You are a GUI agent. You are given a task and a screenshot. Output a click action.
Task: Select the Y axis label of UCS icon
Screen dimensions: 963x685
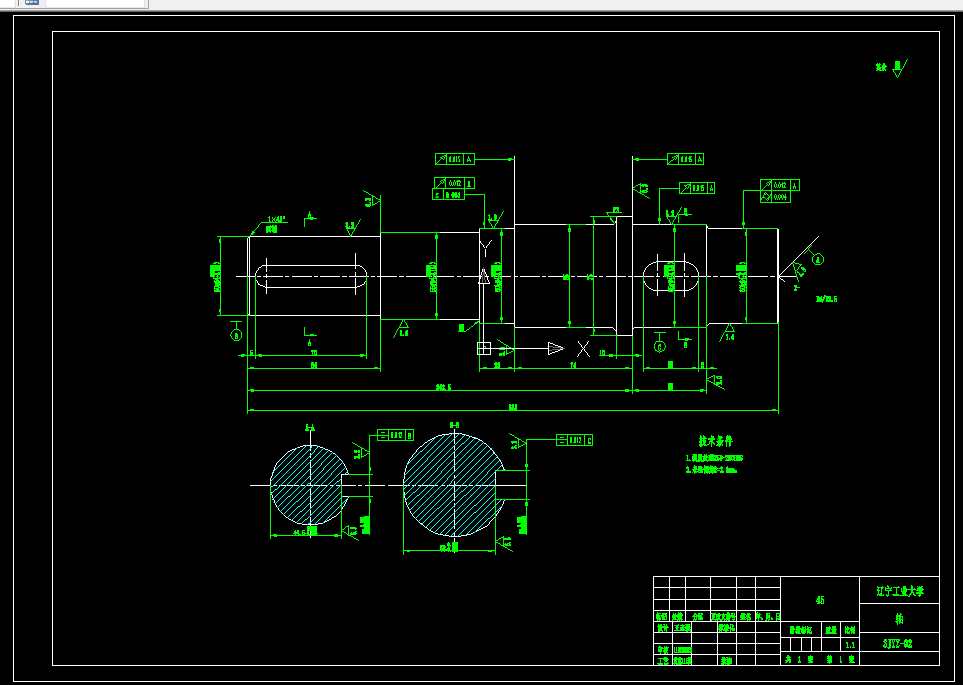point(485,248)
